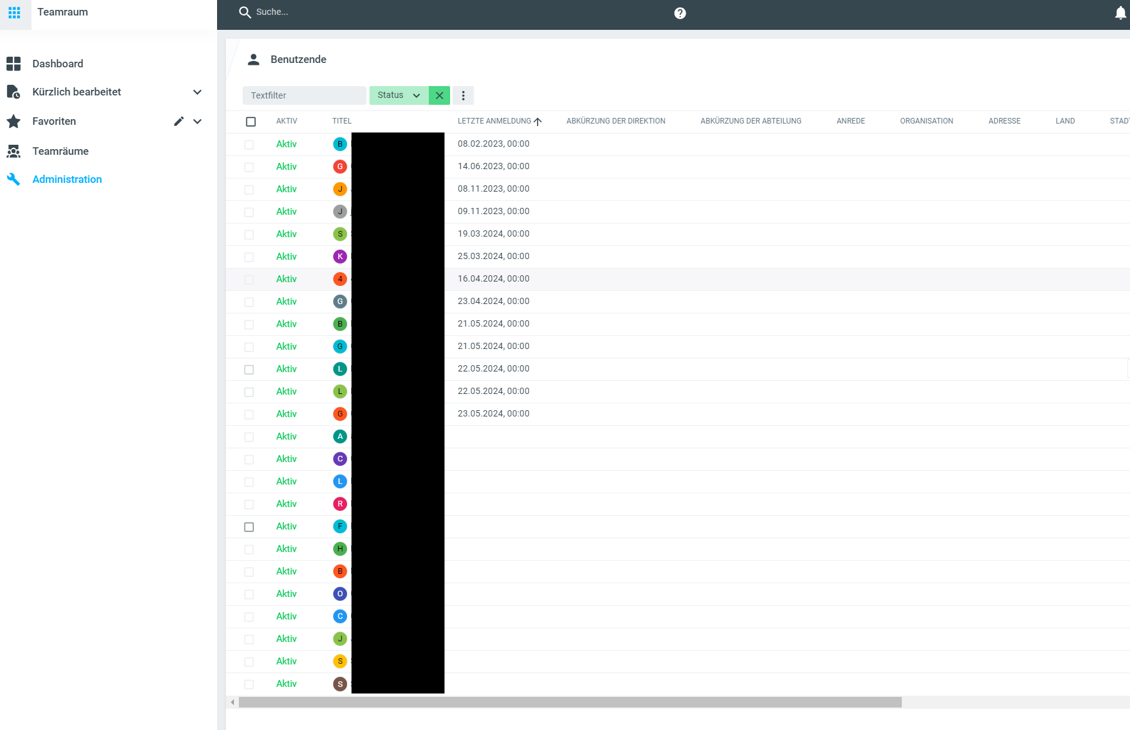Screen dimensions: 1130x734
Task: Toggle the select-all checkbox in header
Action: (x=251, y=122)
